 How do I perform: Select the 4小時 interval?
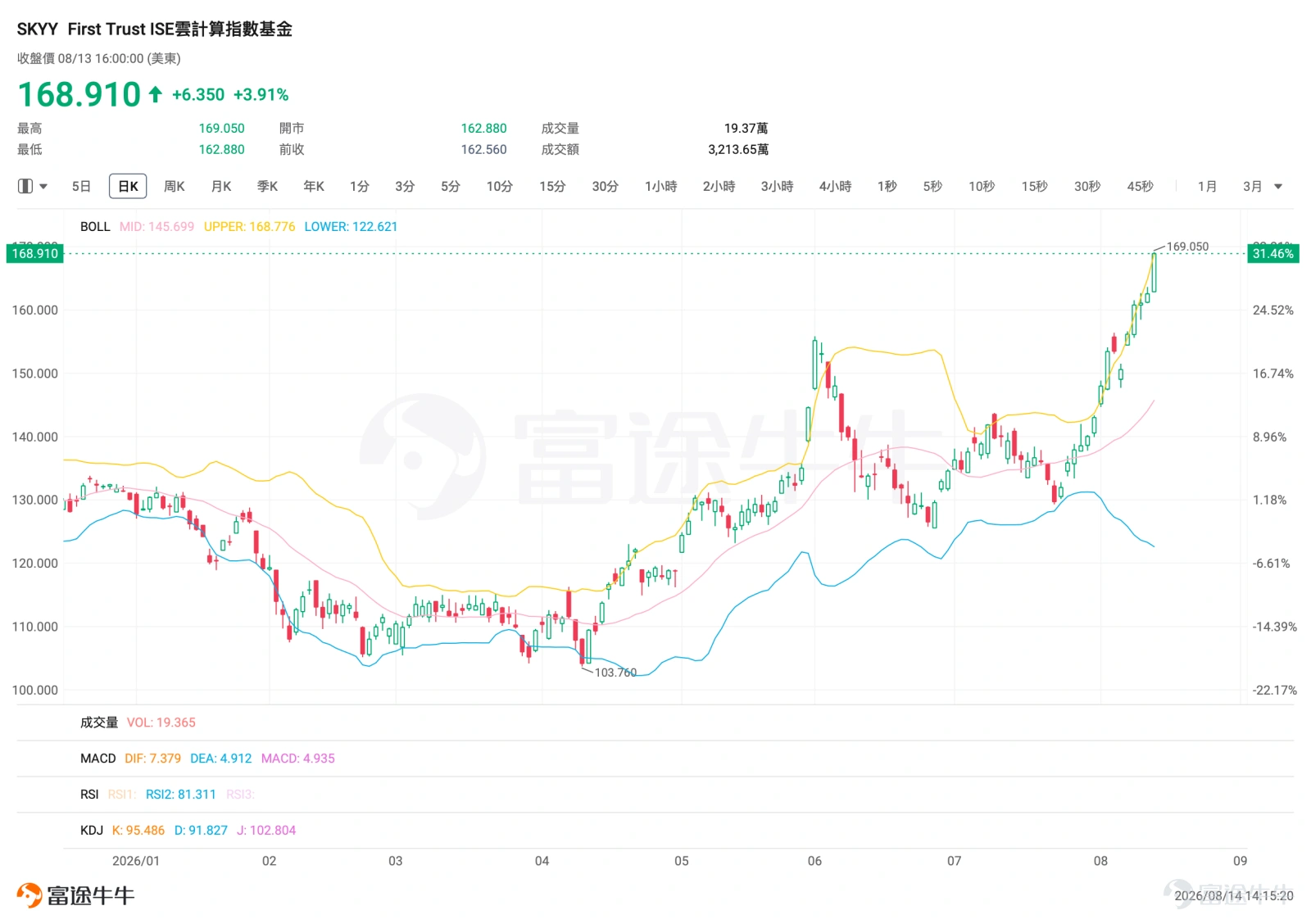(x=836, y=187)
